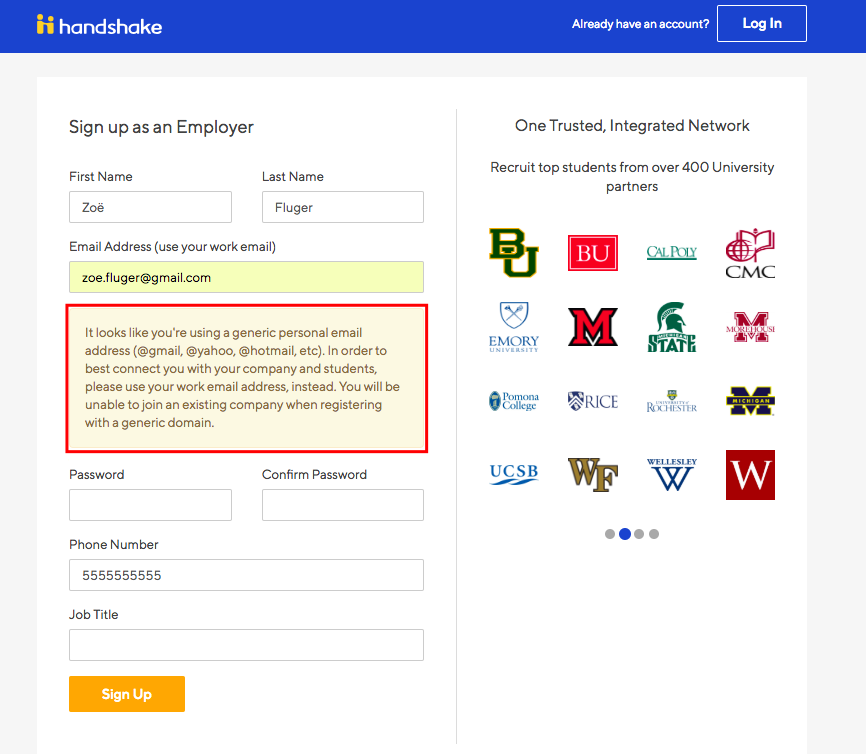Click the Email Address input field
Screen dimensions: 866x754
coord(246,277)
